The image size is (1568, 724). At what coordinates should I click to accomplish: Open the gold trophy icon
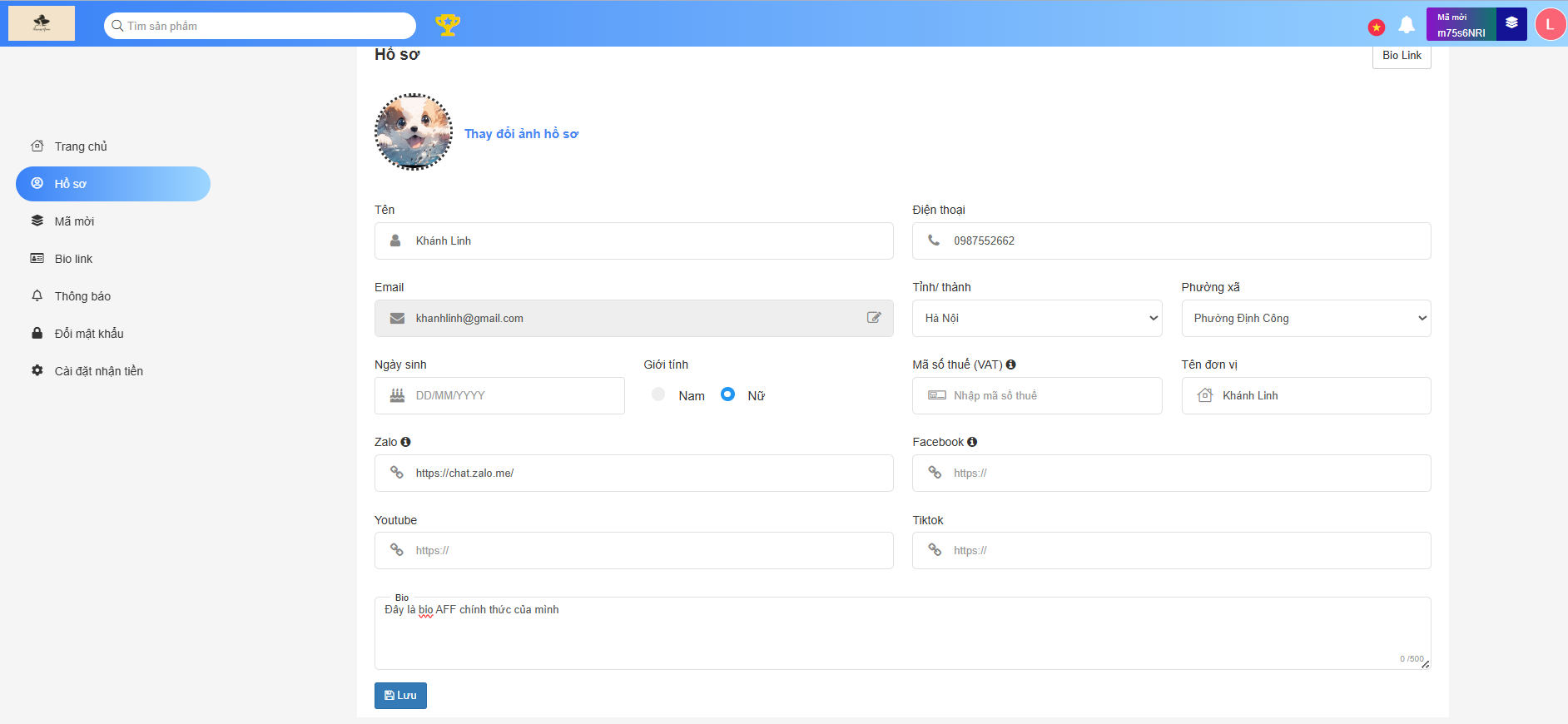click(448, 25)
